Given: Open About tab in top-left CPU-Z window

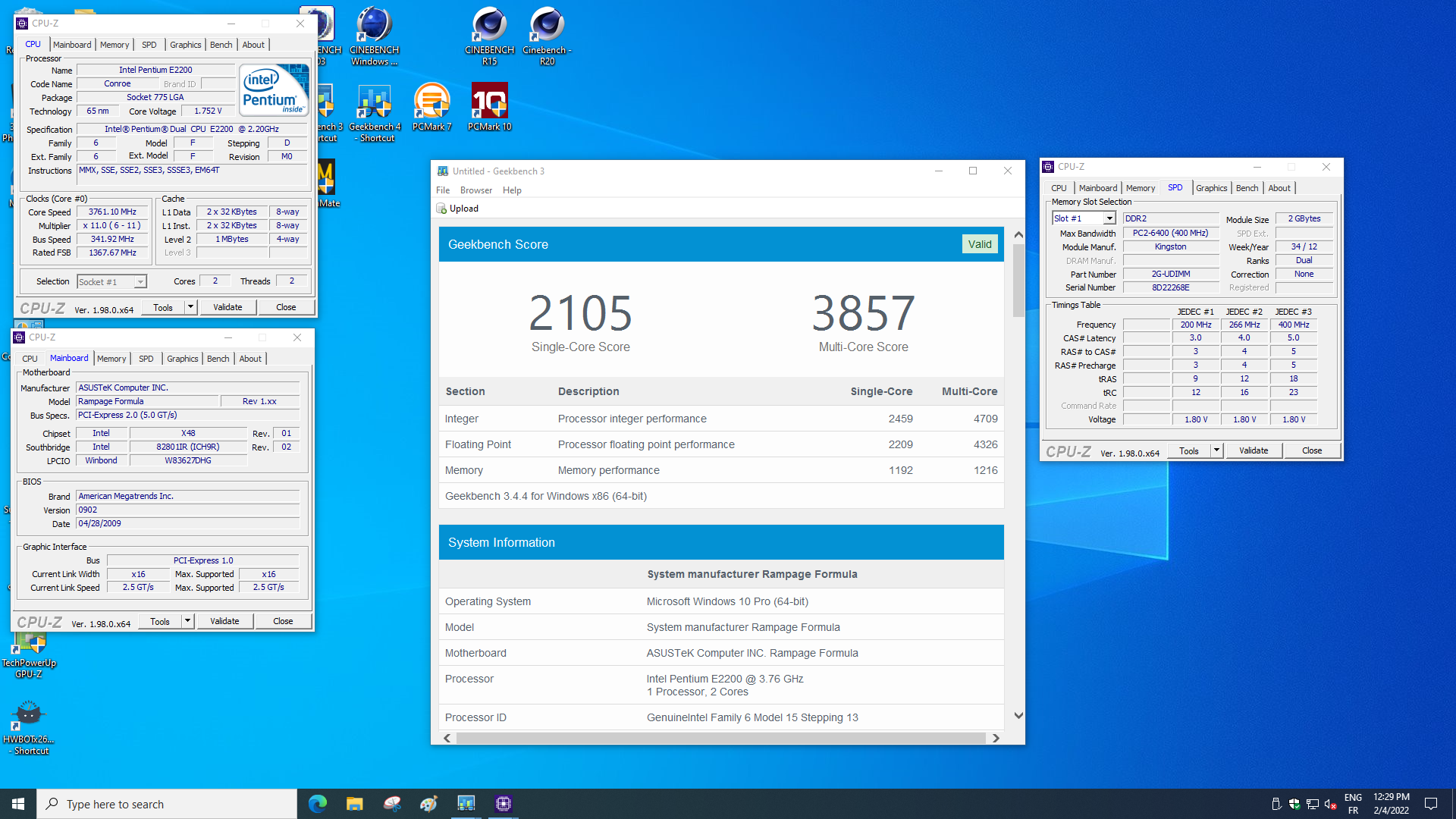Looking at the screenshot, I should (x=253, y=45).
